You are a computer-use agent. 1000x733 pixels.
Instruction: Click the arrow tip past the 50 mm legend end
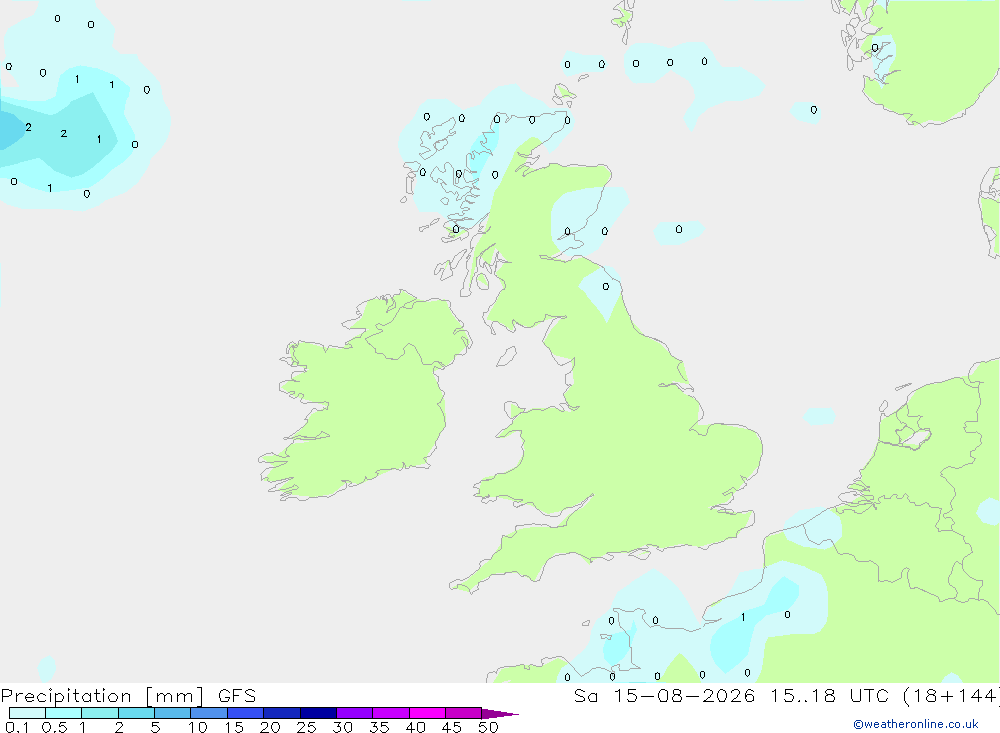[x=501, y=713]
